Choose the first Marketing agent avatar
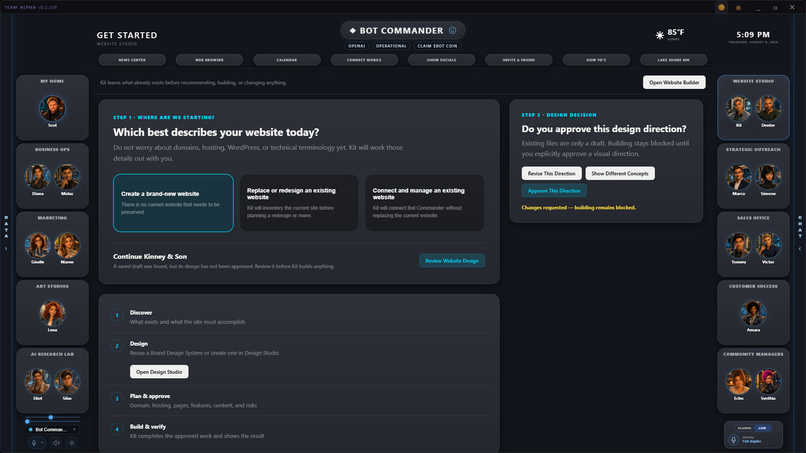Image resolution: width=806 pixels, height=453 pixels. point(38,245)
